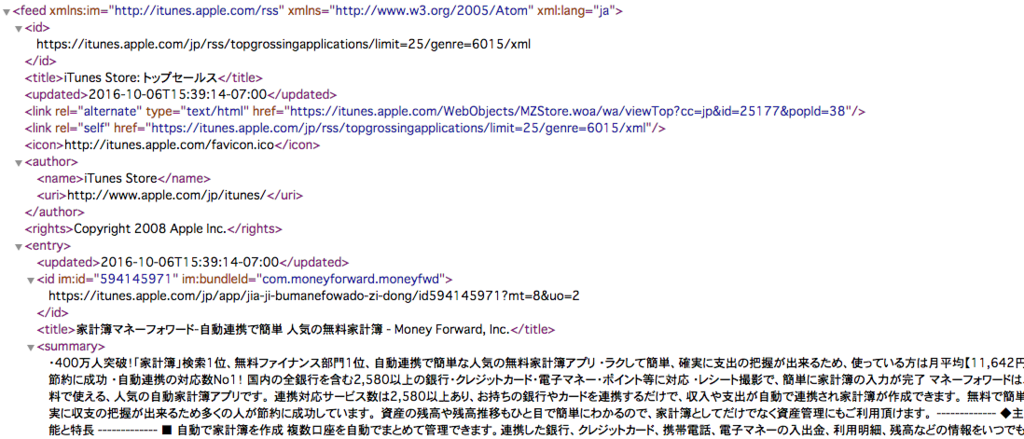Click the summary line starting 節約に成功
The height and width of the screenshot is (439, 1024).
tap(536, 380)
